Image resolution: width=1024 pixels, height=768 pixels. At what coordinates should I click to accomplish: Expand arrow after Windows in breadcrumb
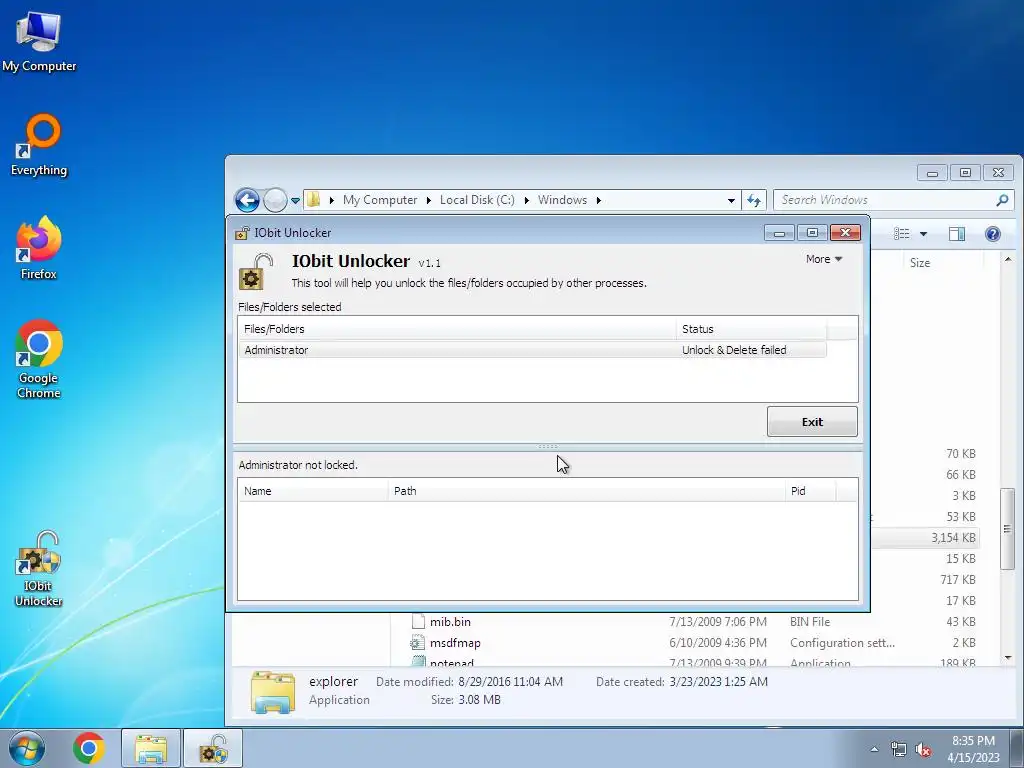click(598, 200)
